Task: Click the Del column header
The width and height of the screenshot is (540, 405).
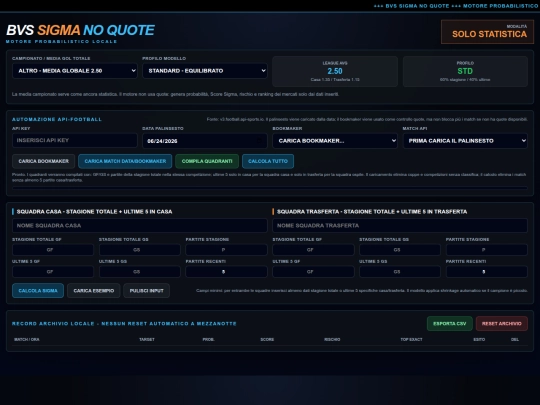Action: coord(515,340)
